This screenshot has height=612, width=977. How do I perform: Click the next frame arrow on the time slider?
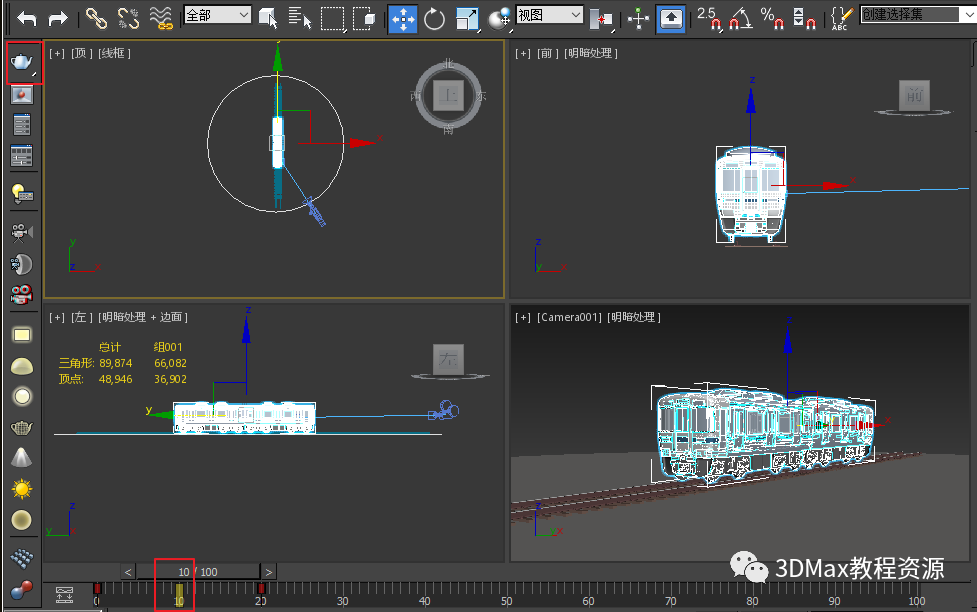pos(269,572)
